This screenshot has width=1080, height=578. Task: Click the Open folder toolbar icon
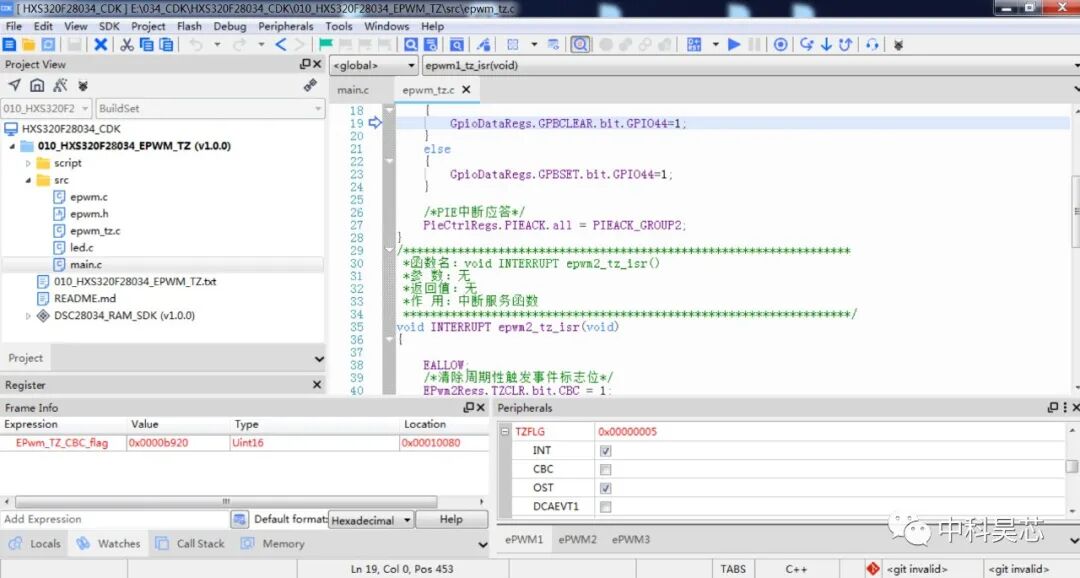pyautogui.click(x=29, y=45)
